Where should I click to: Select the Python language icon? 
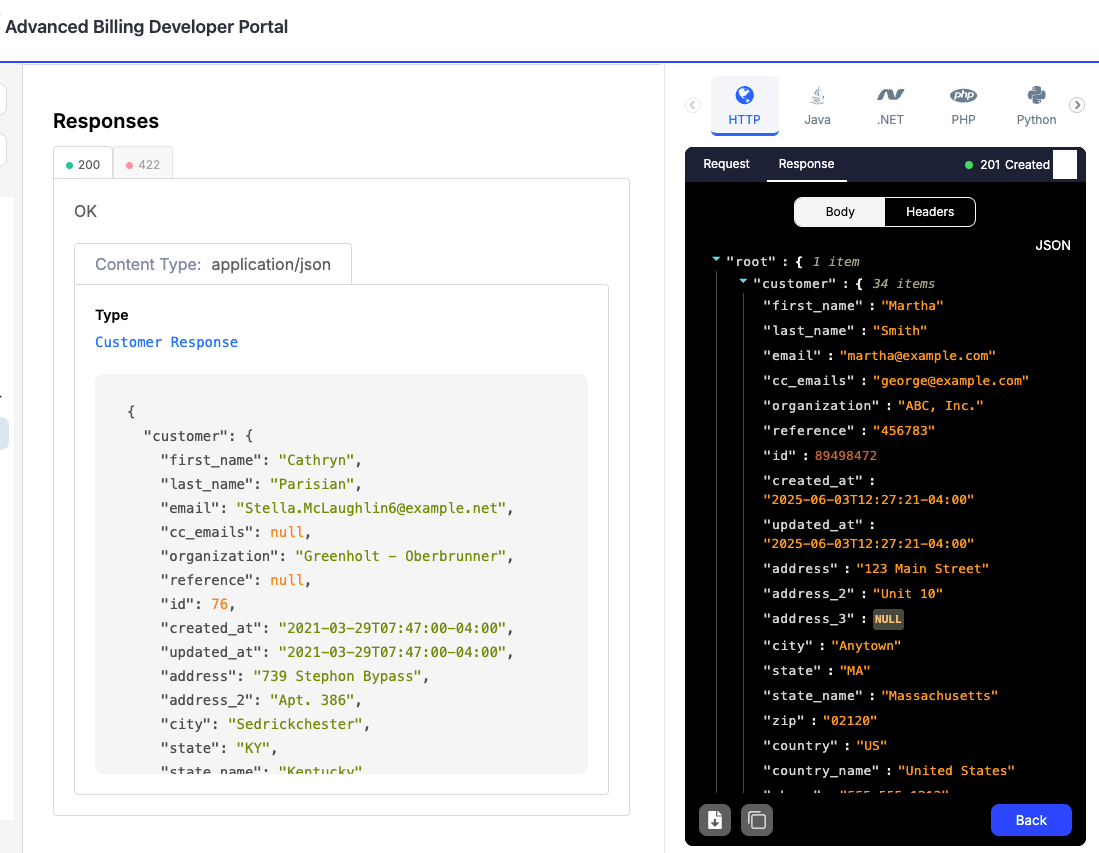click(1036, 106)
